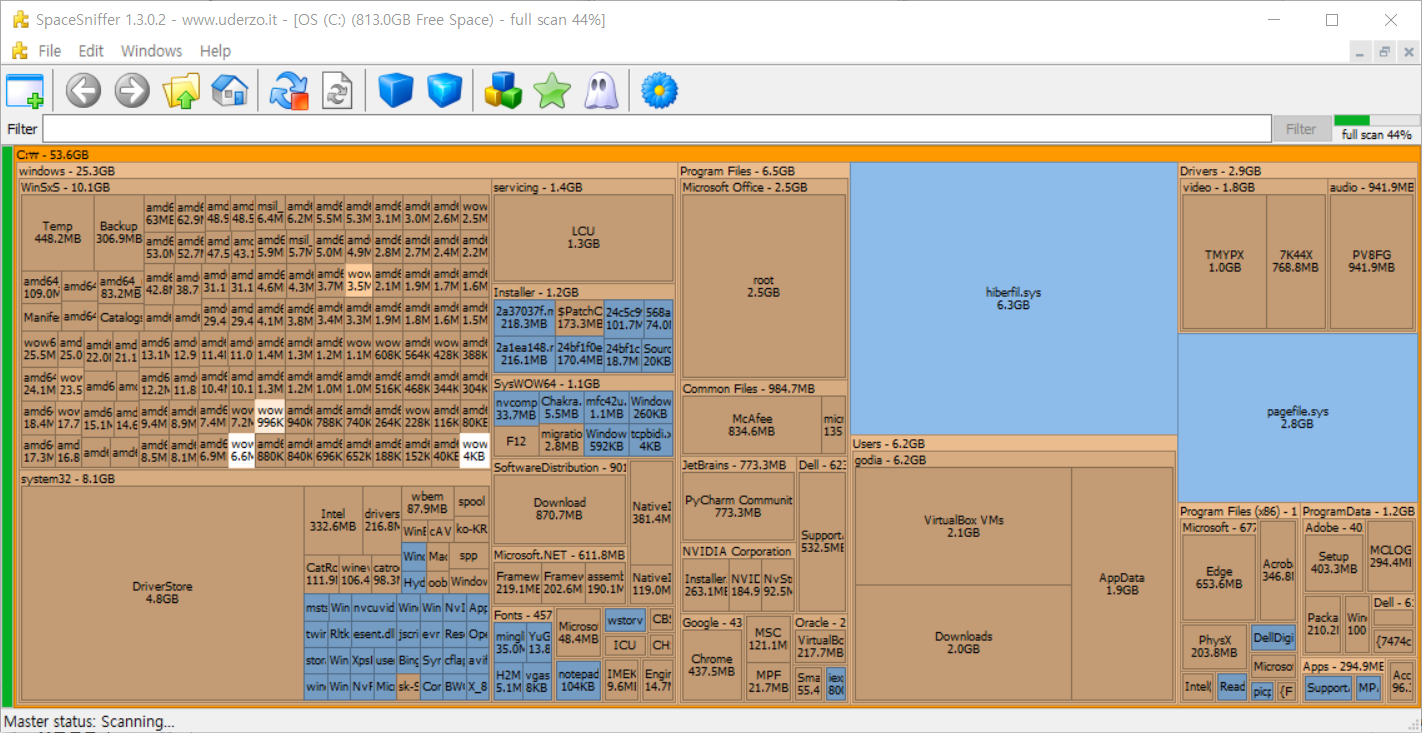Viewport: 1422px width, 733px height.
Task: Restore the inner child window
Action: [x=1385, y=52]
